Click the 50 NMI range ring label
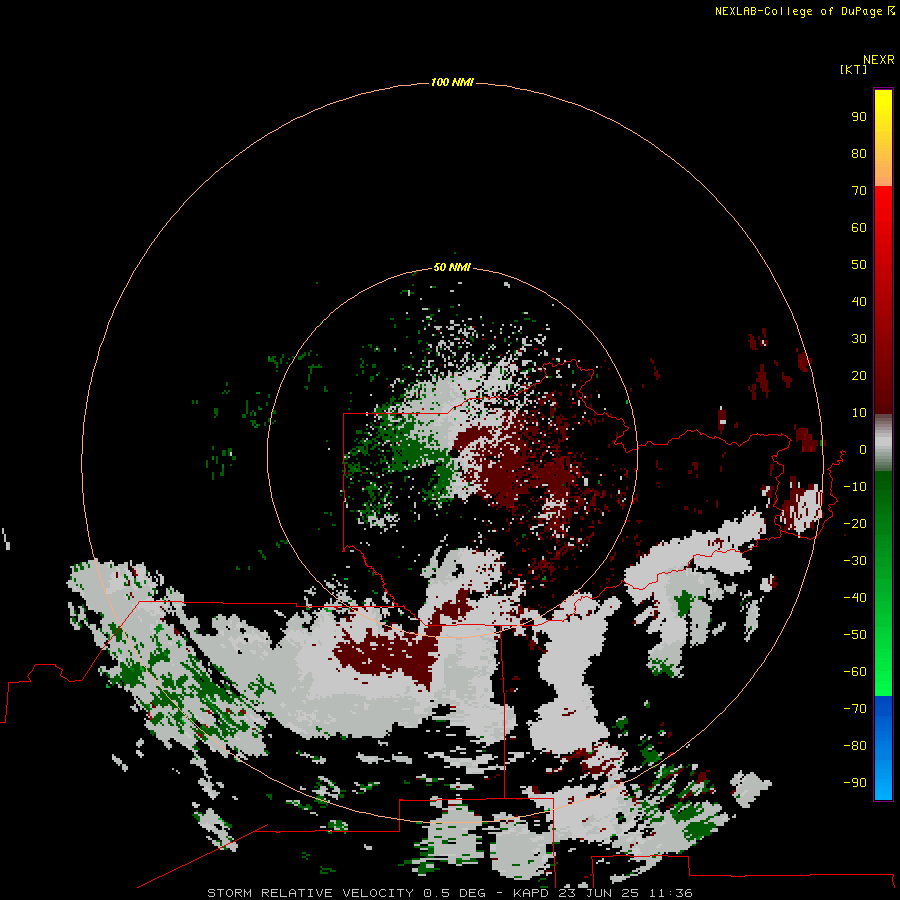The width and height of the screenshot is (900, 900). click(452, 267)
